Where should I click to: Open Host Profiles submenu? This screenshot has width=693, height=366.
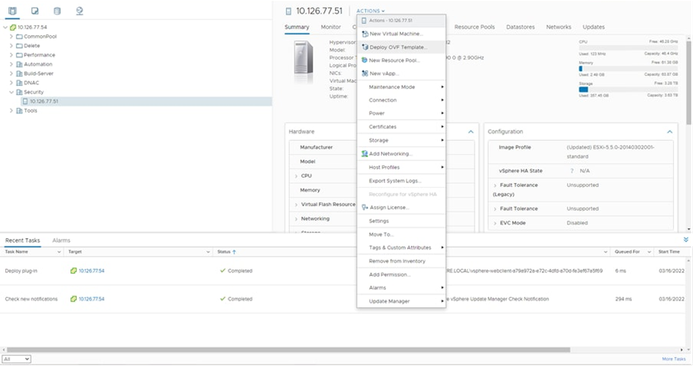coord(401,168)
